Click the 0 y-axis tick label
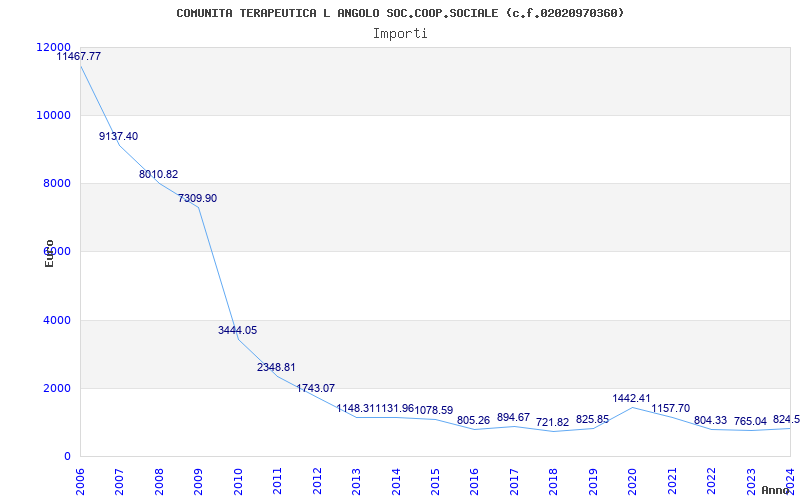Image resolution: width=800 pixels, height=500 pixels. [x=67, y=456]
